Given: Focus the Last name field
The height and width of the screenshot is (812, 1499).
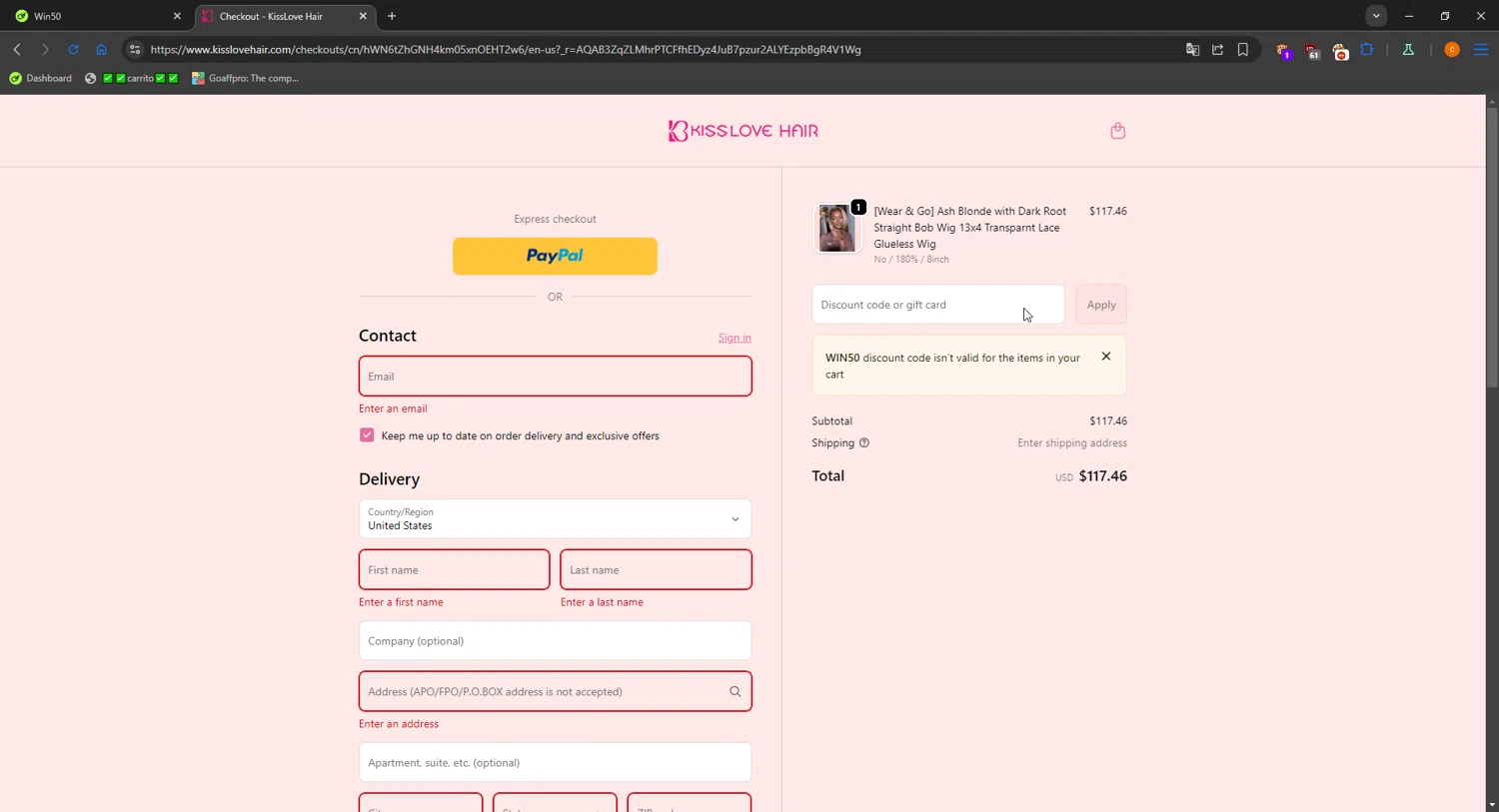Looking at the screenshot, I should coord(656,569).
